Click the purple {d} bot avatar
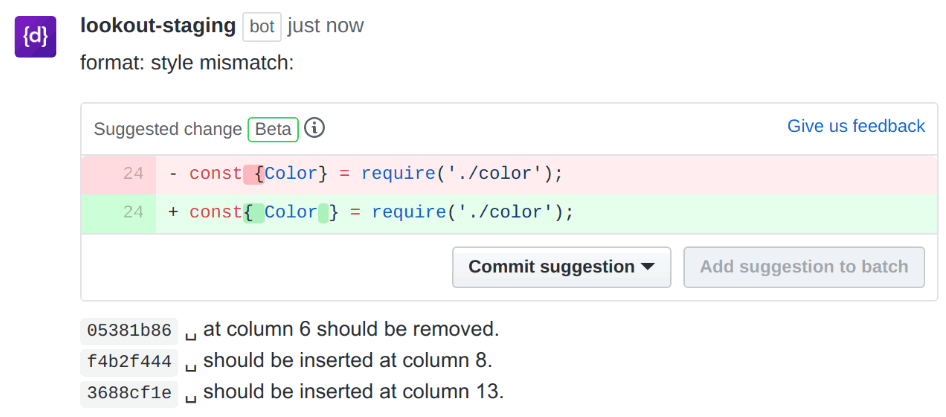This screenshot has width=946, height=417. point(36,37)
